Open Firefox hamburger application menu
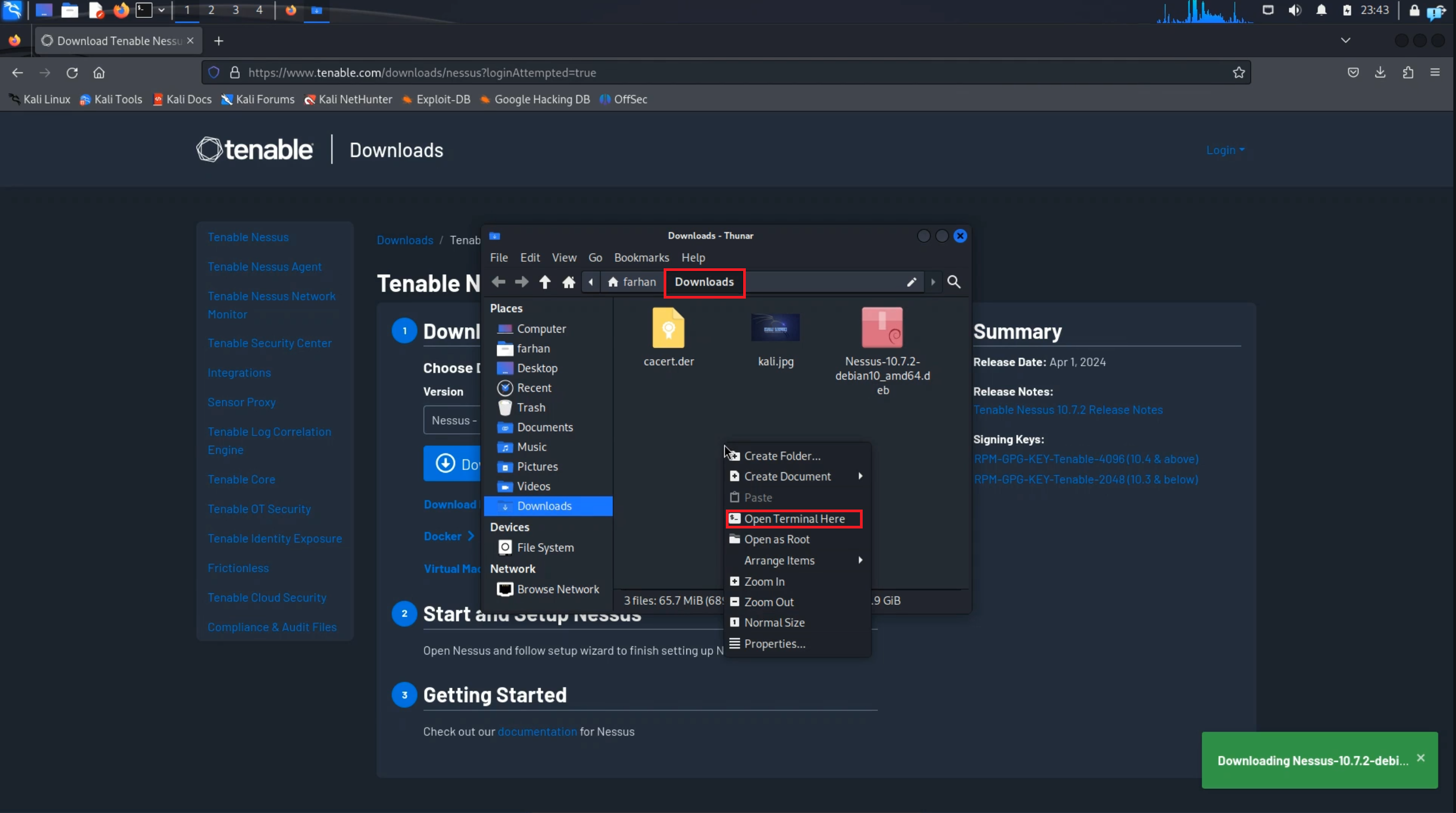 [x=1434, y=72]
